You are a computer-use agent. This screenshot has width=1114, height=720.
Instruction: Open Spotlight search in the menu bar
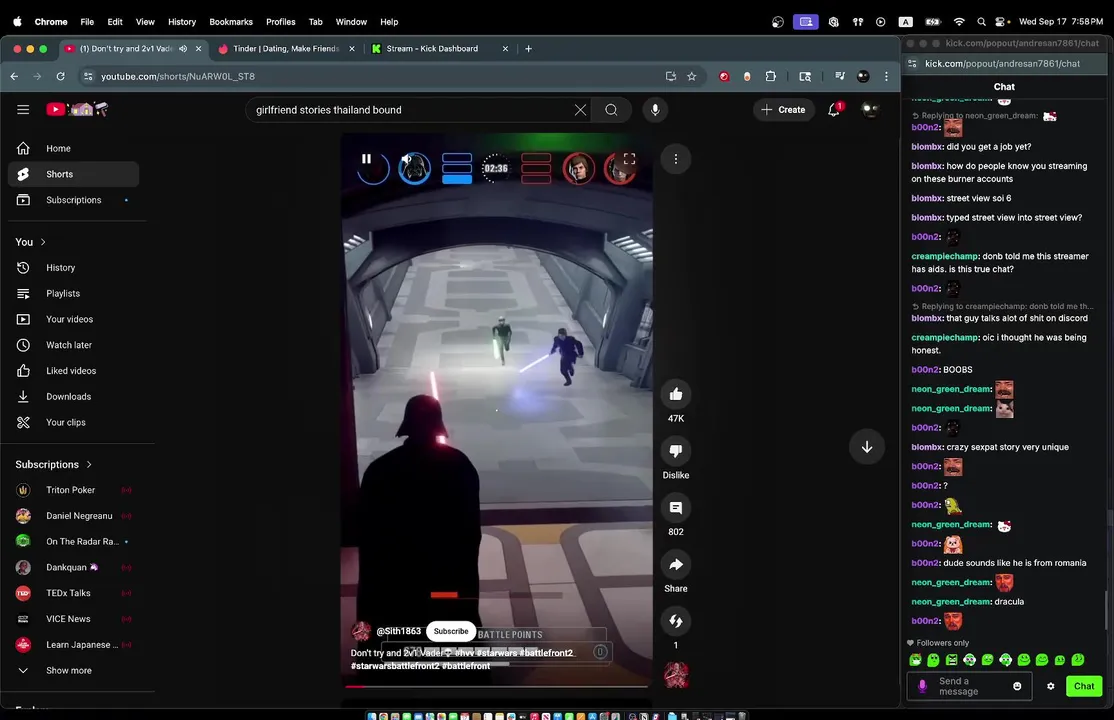[981, 22]
